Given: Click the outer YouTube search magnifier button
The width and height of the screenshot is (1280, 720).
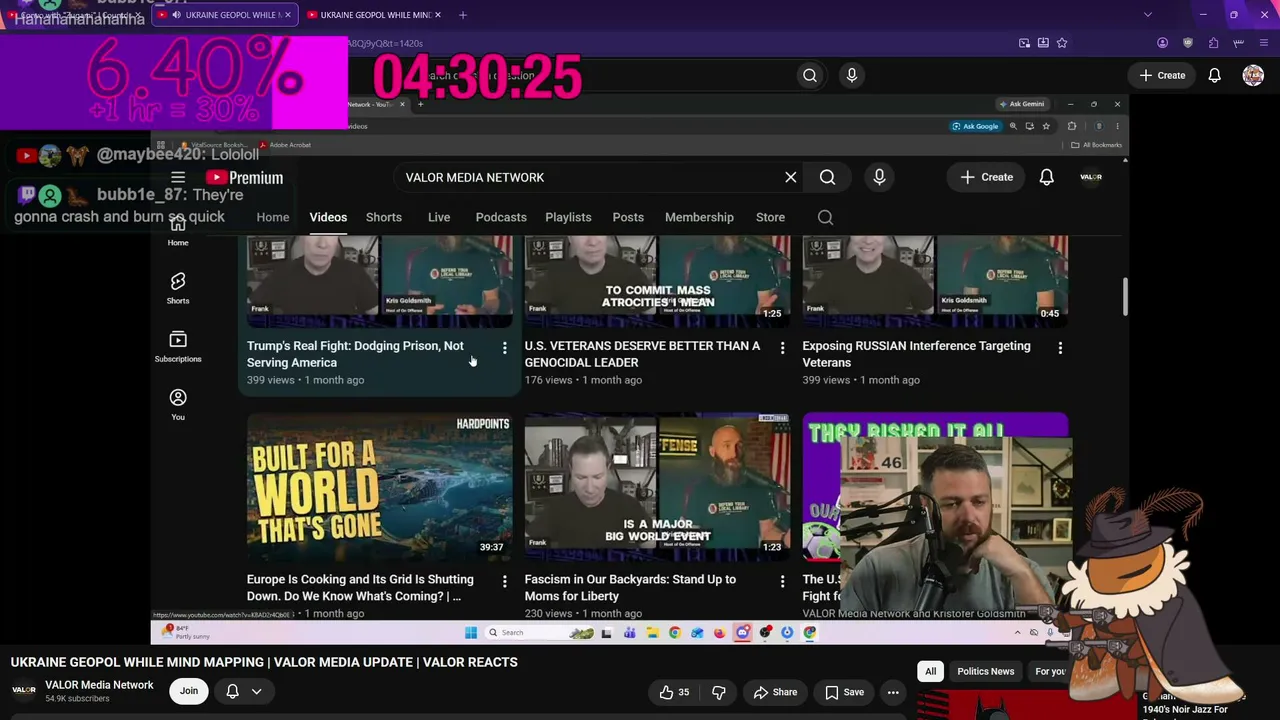Looking at the screenshot, I should pyautogui.click(x=810, y=75).
